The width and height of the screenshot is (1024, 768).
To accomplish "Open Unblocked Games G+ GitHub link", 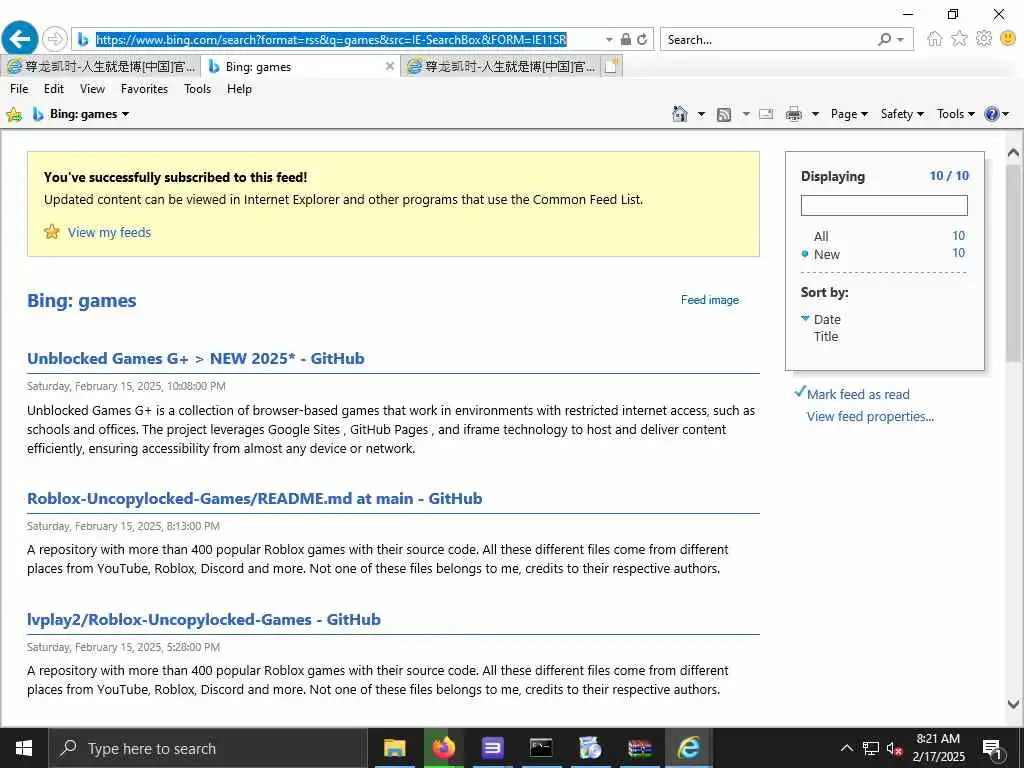I will click(195, 359).
